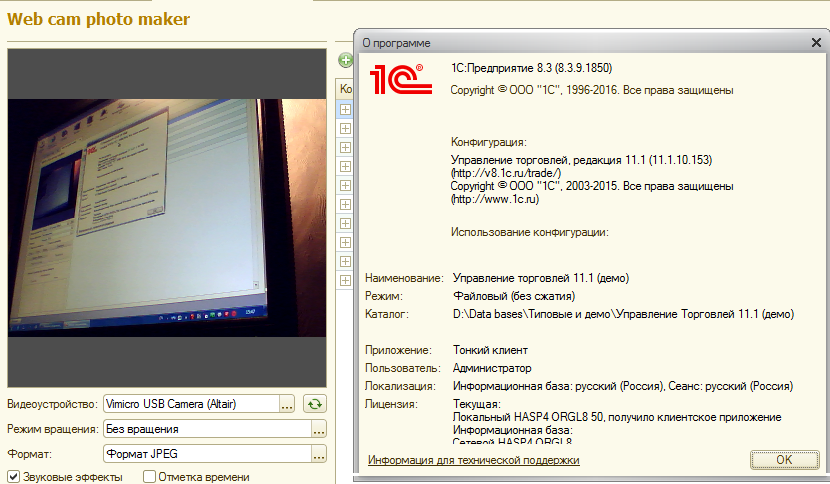Expand the first tree row under Ко column
The image size is (830, 484).
pyautogui.click(x=345, y=110)
